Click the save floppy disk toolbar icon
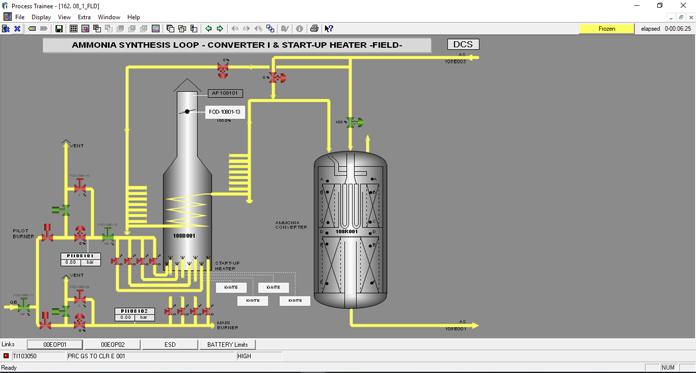The image size is (696, 373). coord(59,28)
